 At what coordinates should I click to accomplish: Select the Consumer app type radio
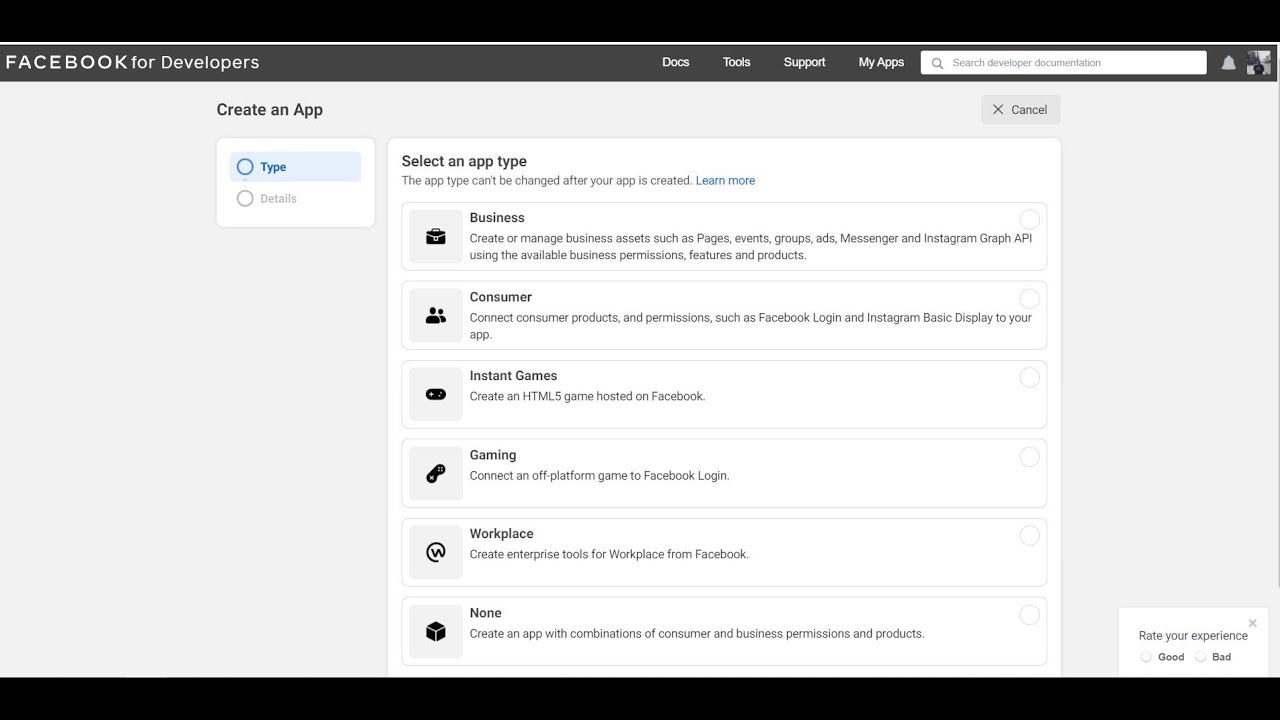point(1029,298)
